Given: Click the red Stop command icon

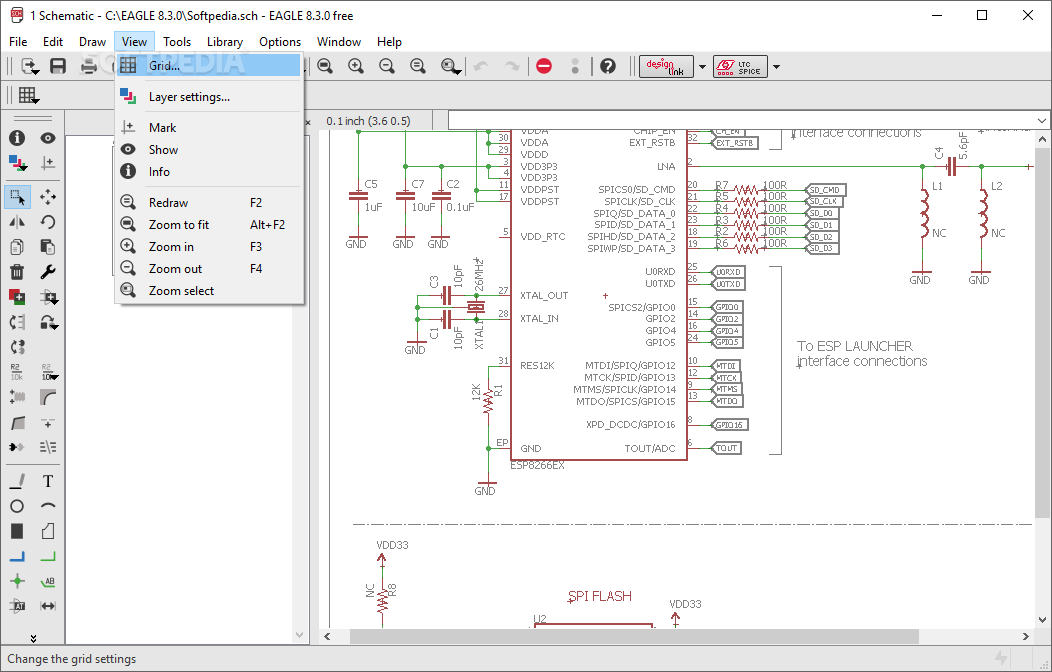Looking at the screenshot, I should 544,66.
